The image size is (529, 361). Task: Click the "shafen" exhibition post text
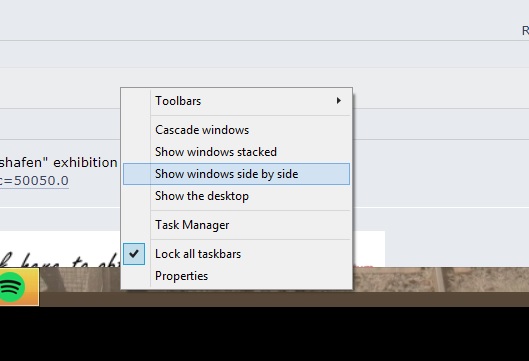pyautogui.click(x=58, y=162)
